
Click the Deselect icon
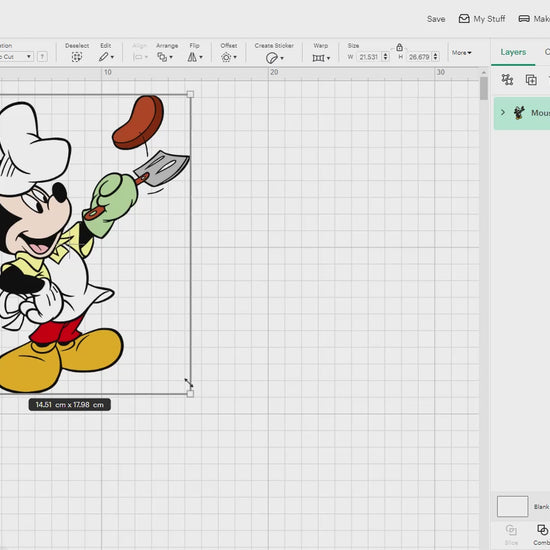pyautogui.click(x=76, y=57)
